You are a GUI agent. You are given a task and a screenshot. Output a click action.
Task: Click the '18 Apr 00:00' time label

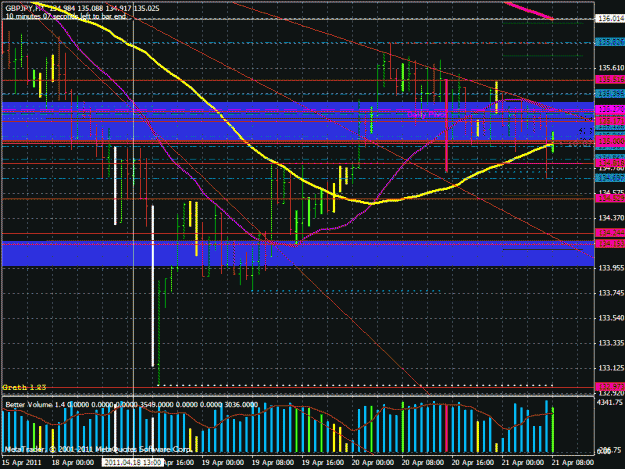(x=73, y=463)
